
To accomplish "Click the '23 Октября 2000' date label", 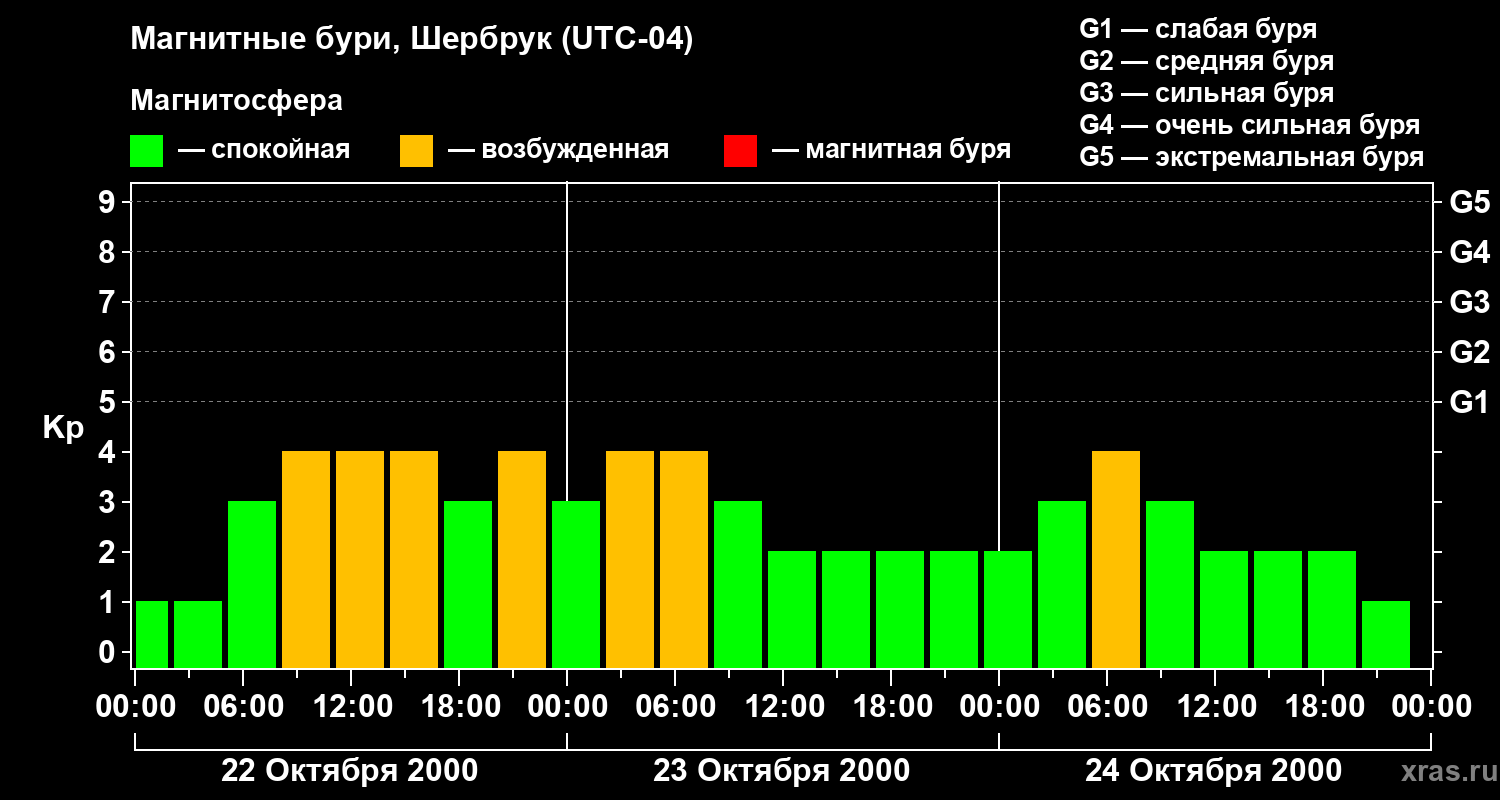I will click(x=781, y=771).
